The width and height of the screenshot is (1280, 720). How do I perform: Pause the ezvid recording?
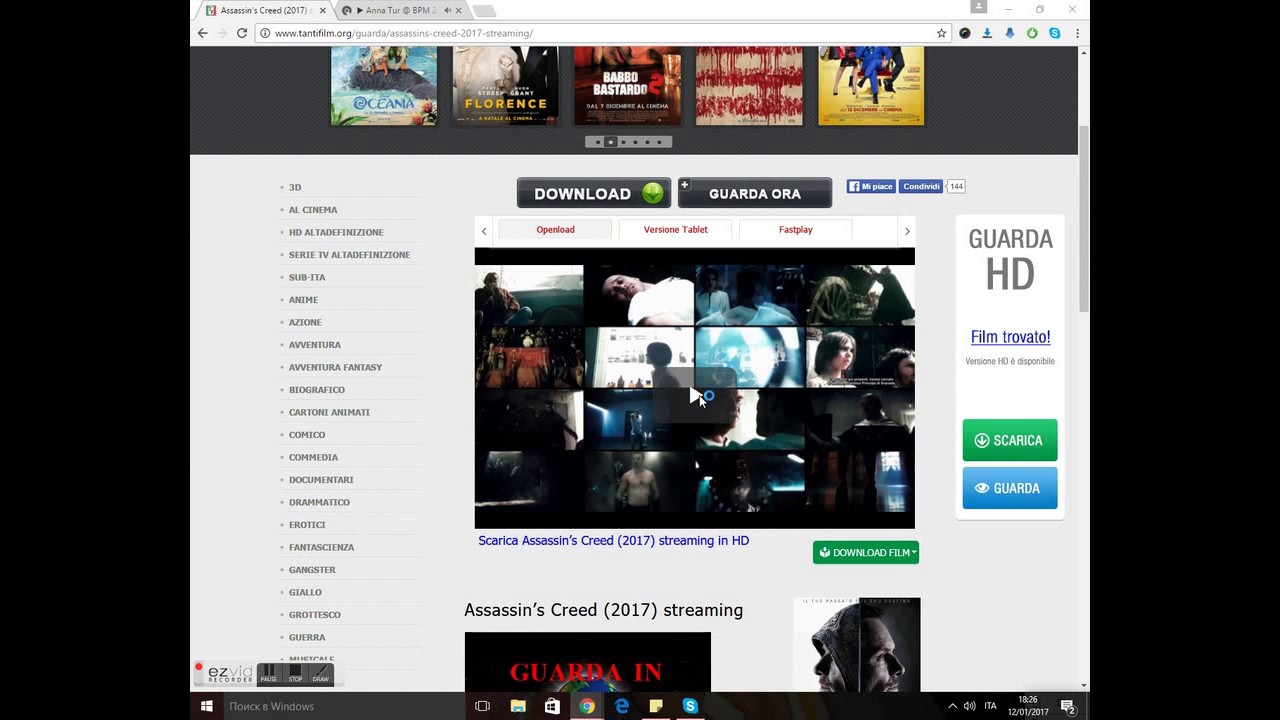pos(268,674)
